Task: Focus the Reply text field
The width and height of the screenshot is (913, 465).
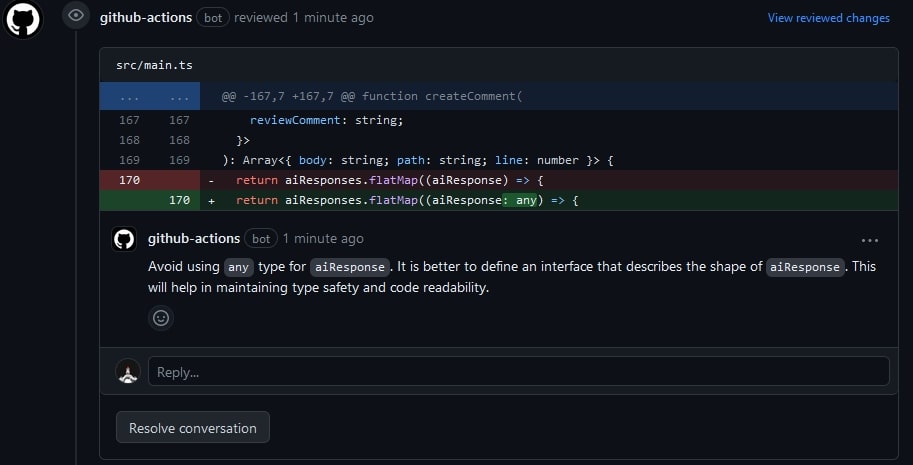Action: coord(518,372)
